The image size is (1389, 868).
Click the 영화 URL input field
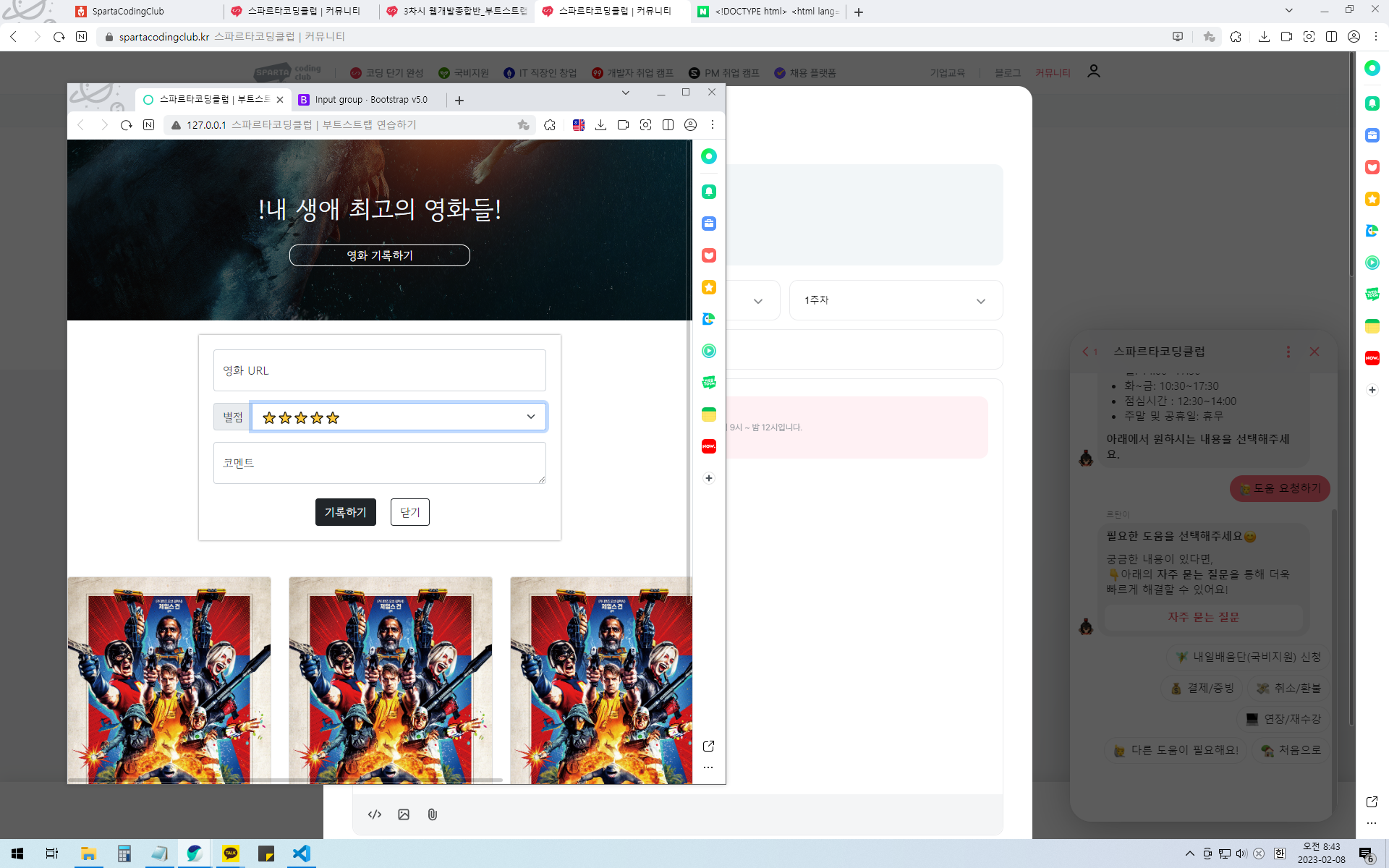[380, 370]
